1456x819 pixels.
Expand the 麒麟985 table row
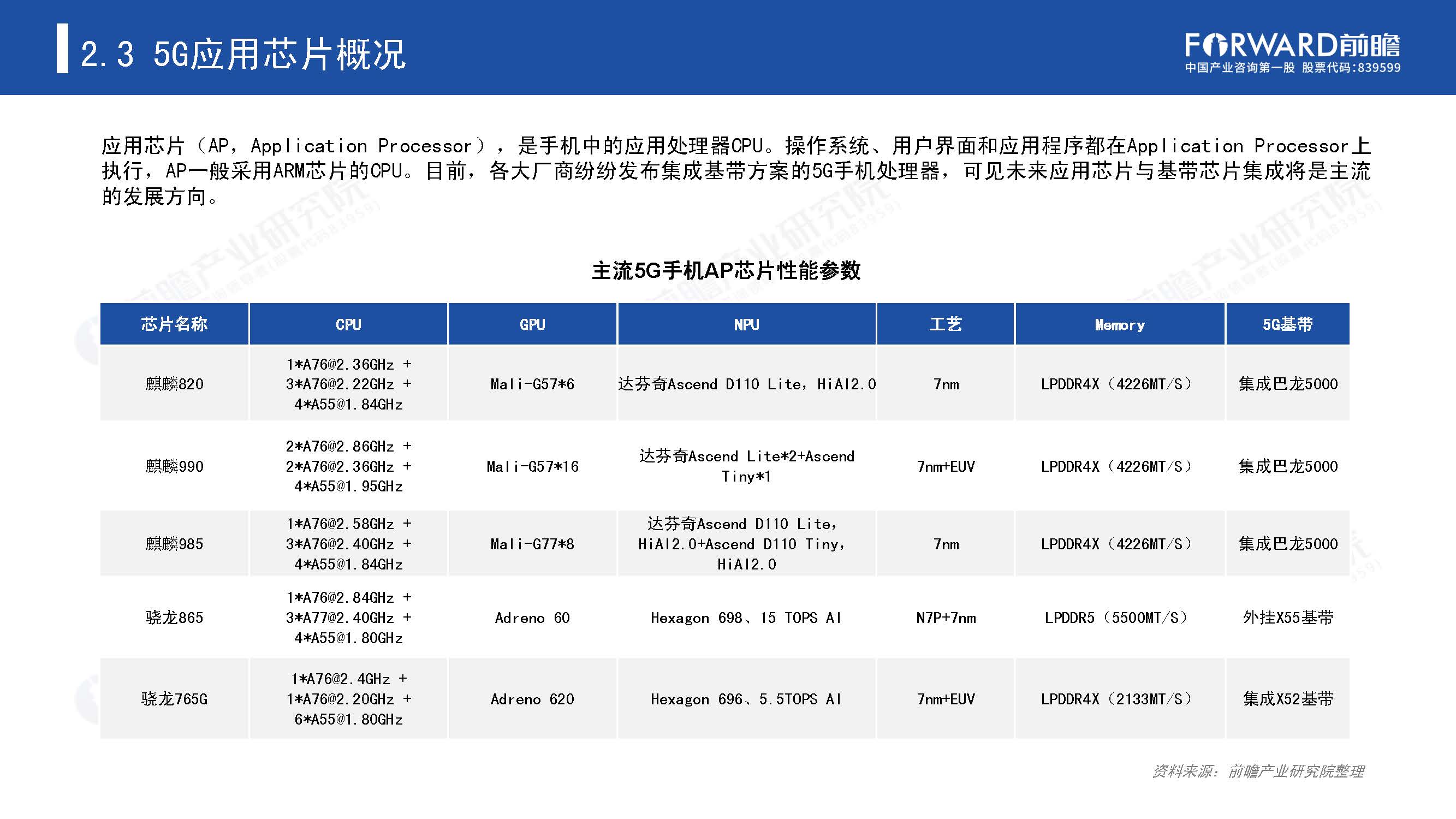174,544
